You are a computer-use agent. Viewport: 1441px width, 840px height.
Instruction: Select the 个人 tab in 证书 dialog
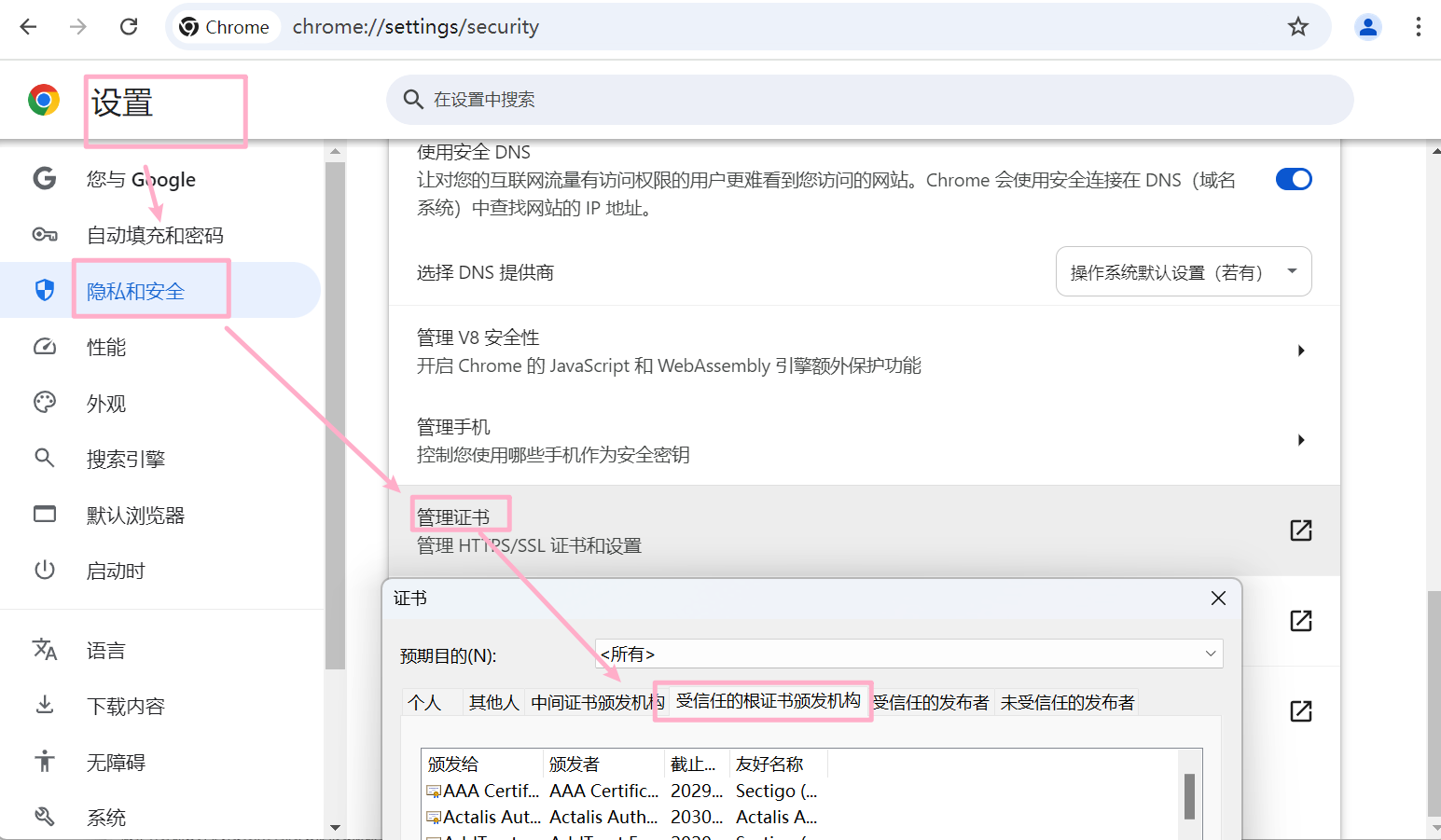424,702
